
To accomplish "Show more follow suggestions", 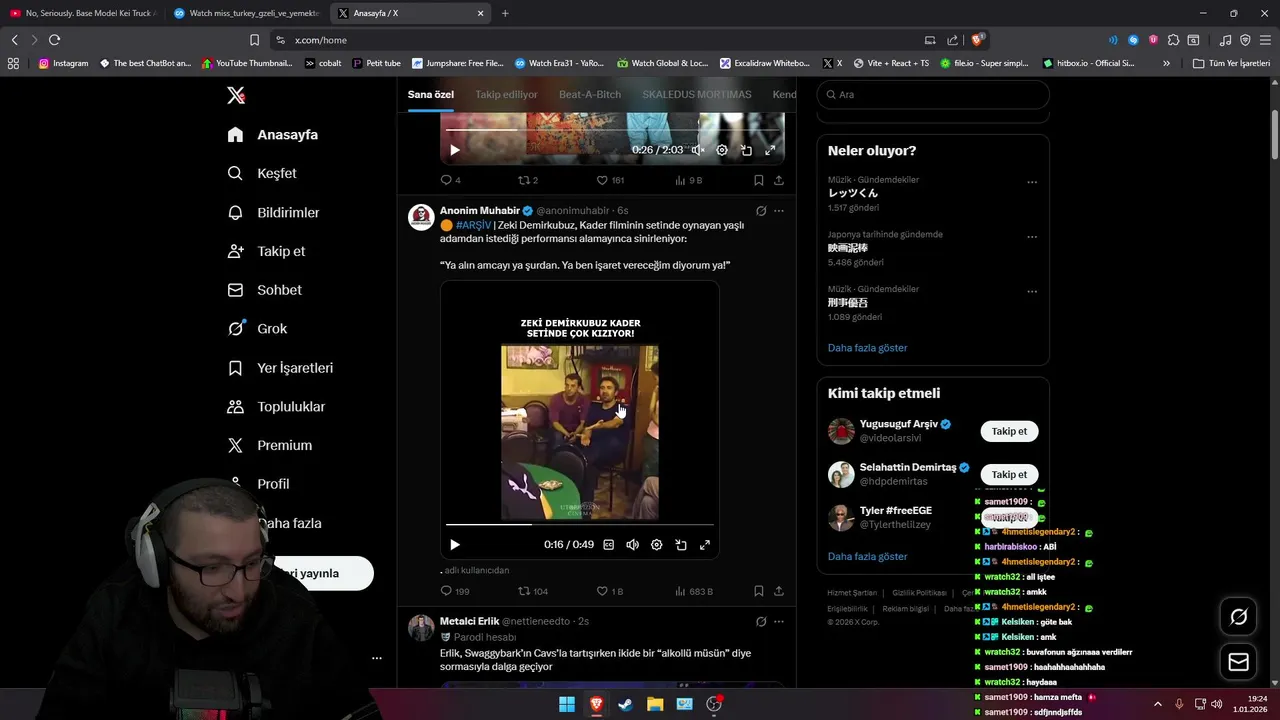I will point(867,556).
